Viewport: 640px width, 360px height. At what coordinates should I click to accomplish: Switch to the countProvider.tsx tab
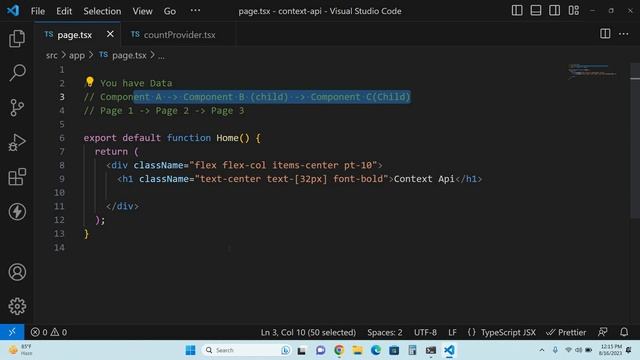[x=179, y=35]
